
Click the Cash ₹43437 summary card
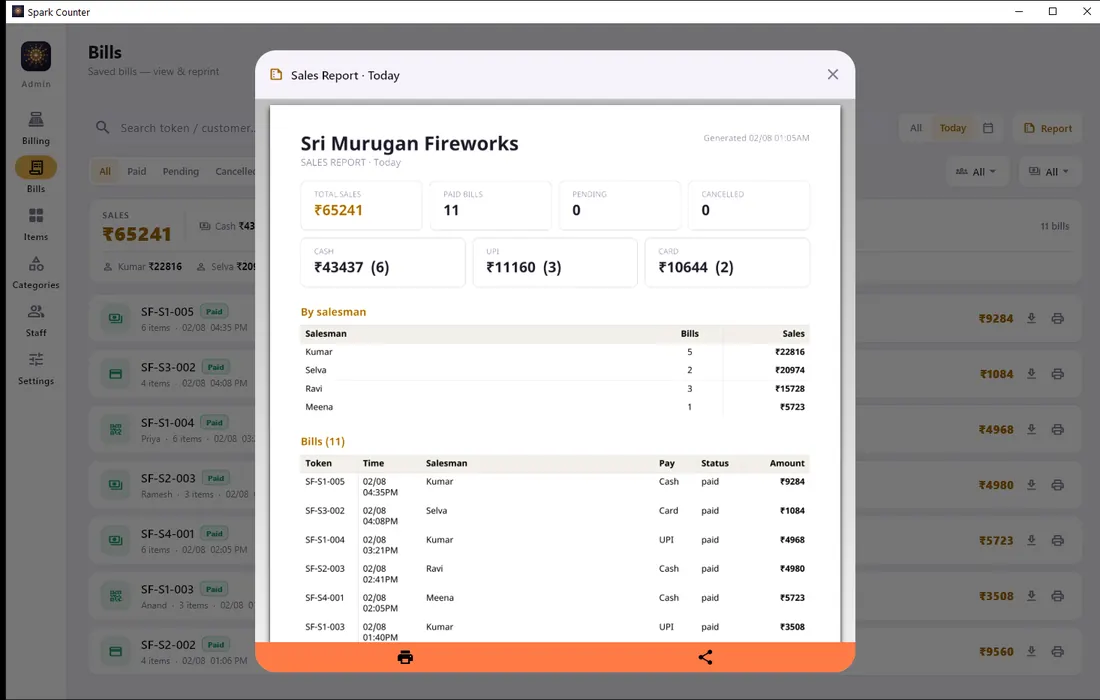(x=382, y=262)
